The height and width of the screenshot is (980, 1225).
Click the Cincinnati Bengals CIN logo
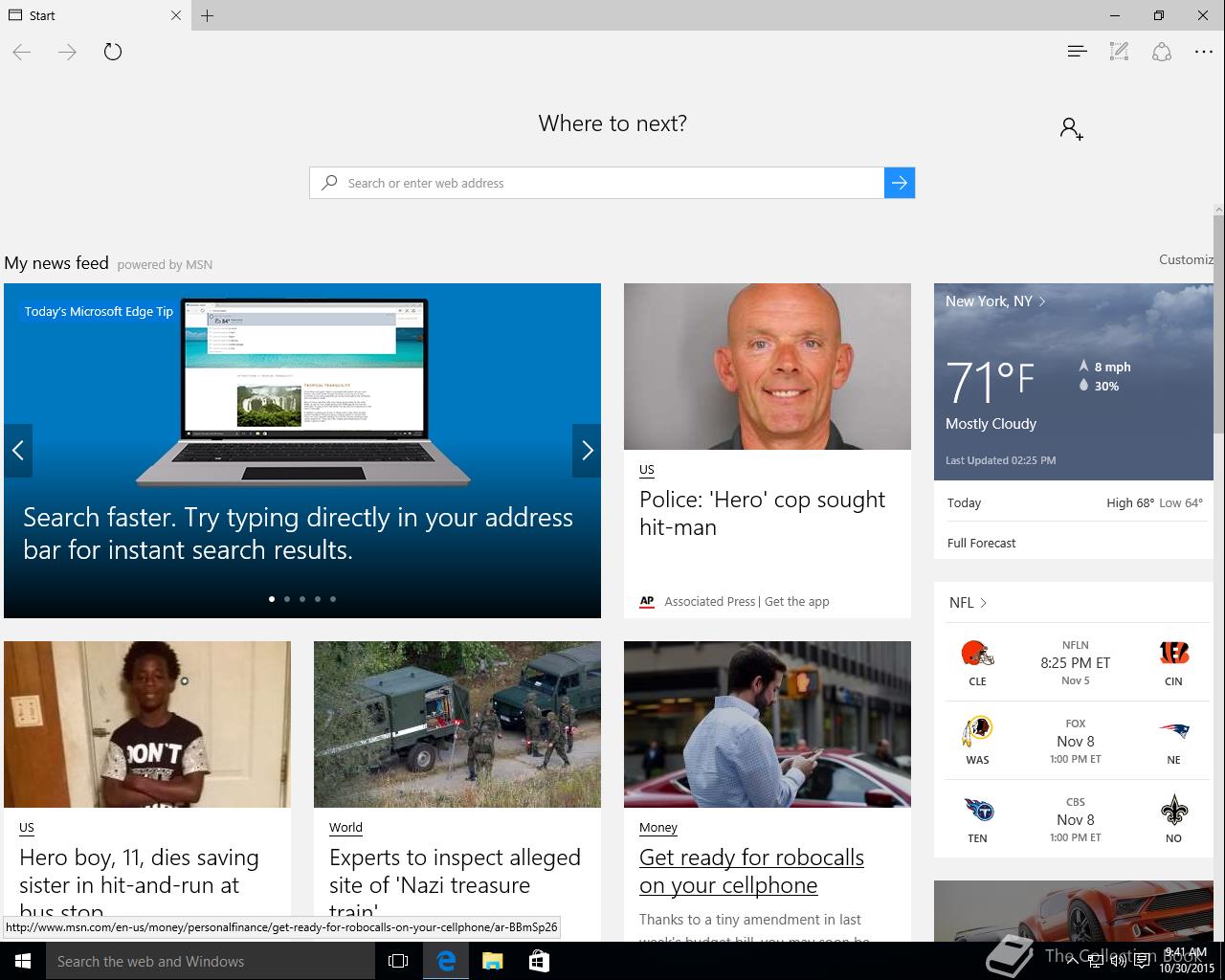coord(1173,655)
